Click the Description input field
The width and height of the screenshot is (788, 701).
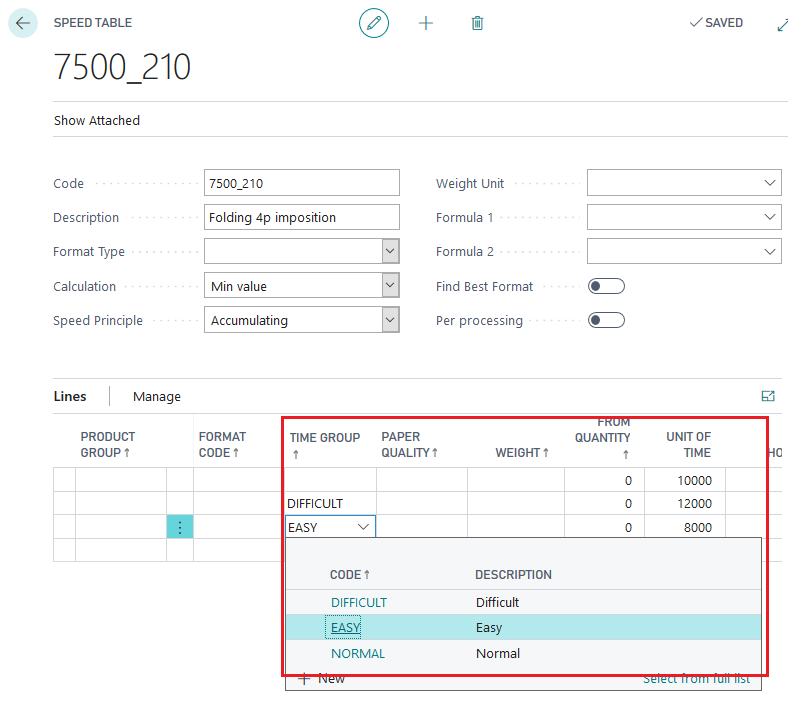point(301,218)
